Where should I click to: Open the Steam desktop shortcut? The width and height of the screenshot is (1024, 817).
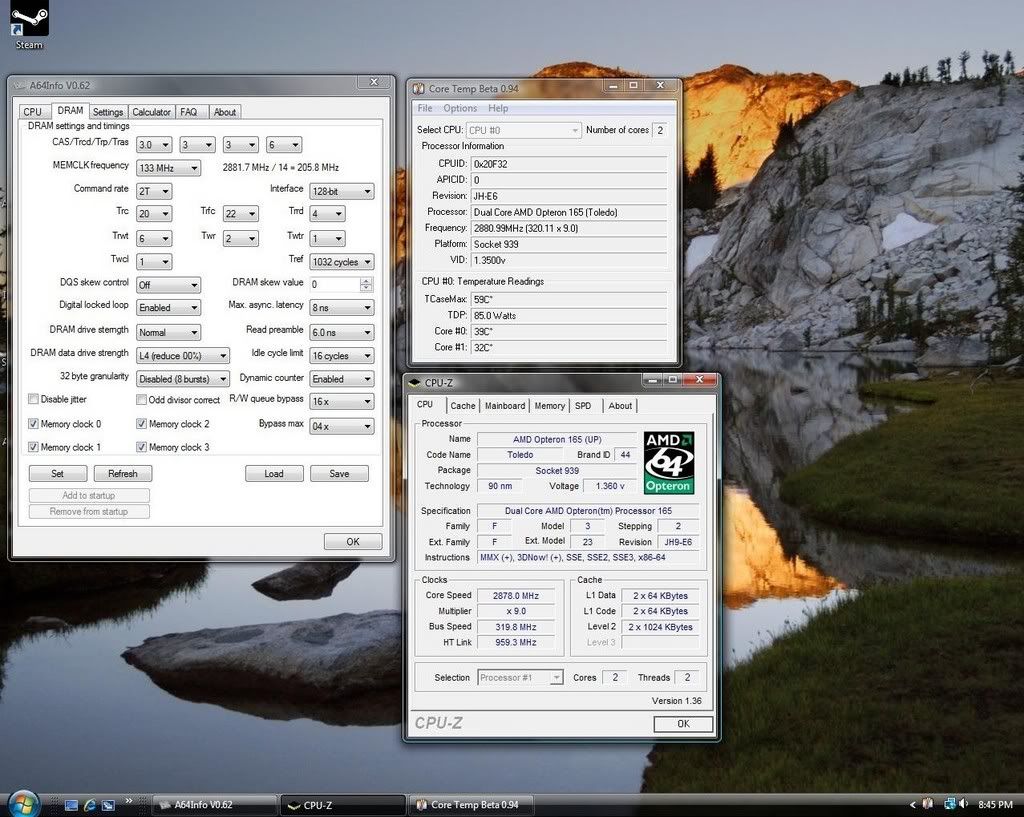coord(29,26)
